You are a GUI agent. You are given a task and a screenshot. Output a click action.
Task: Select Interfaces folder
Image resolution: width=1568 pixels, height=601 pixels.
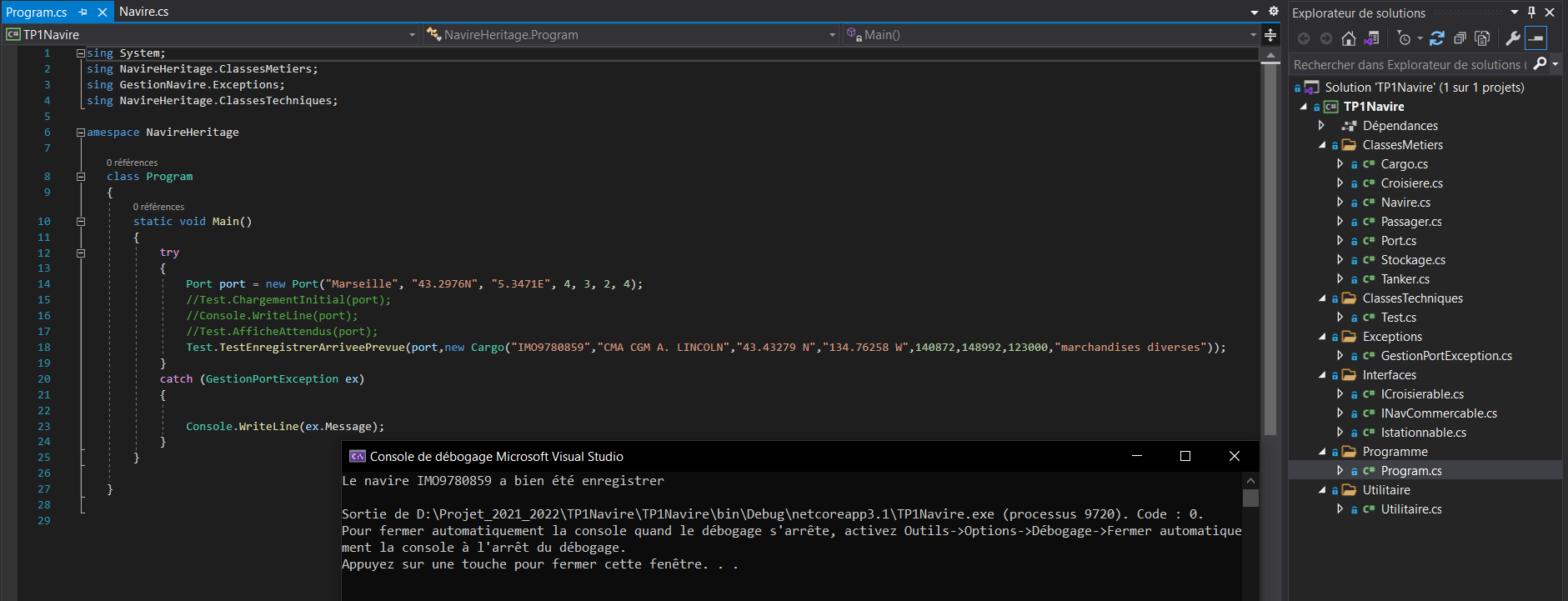click(1389, 375)
